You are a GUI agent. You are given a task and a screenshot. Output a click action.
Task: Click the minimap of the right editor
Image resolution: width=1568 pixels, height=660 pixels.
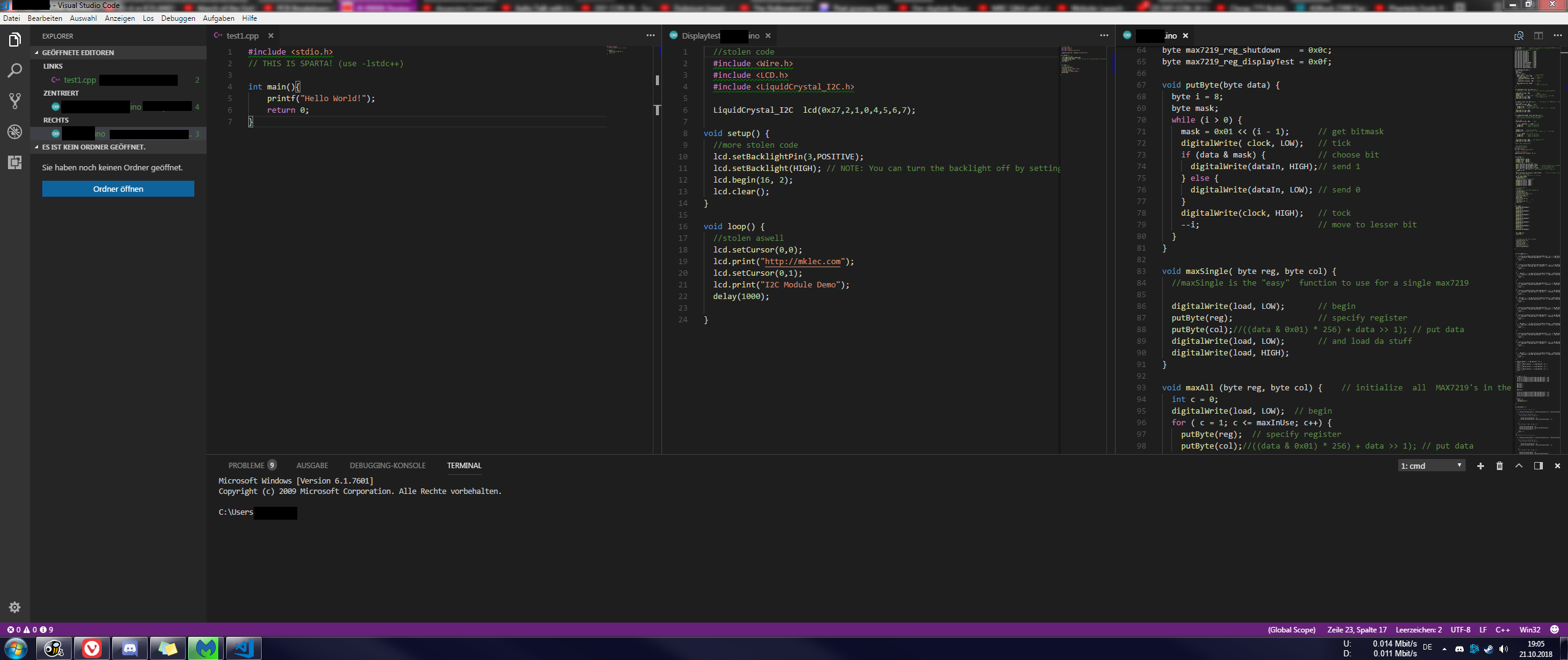tap(1536, 245)
